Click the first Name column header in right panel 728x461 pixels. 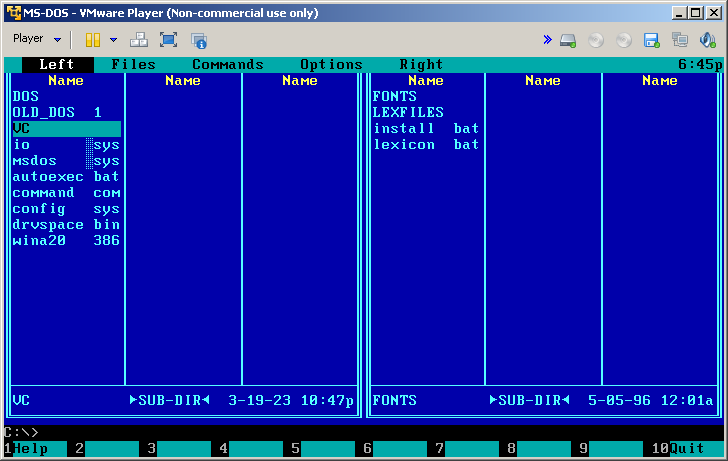[426, 81]
